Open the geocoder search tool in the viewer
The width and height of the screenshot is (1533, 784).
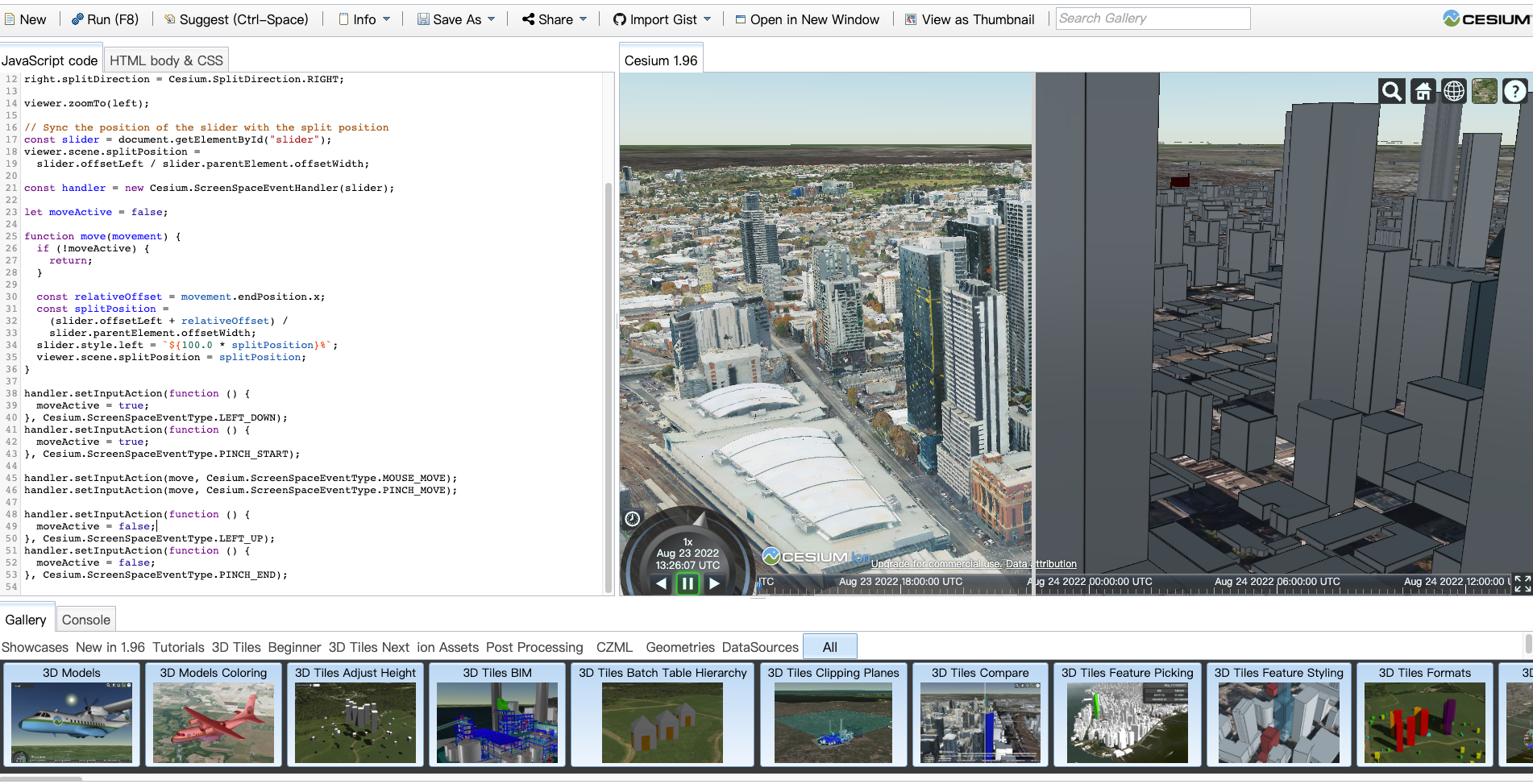[x=1391, y=91]
